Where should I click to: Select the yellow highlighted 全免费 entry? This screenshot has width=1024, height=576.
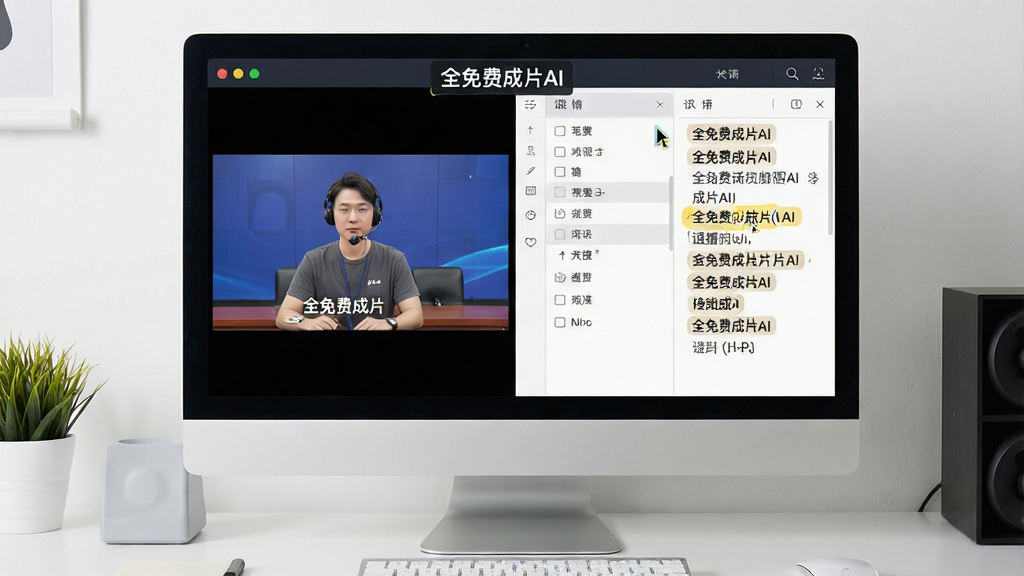click(x=743, y=217)
